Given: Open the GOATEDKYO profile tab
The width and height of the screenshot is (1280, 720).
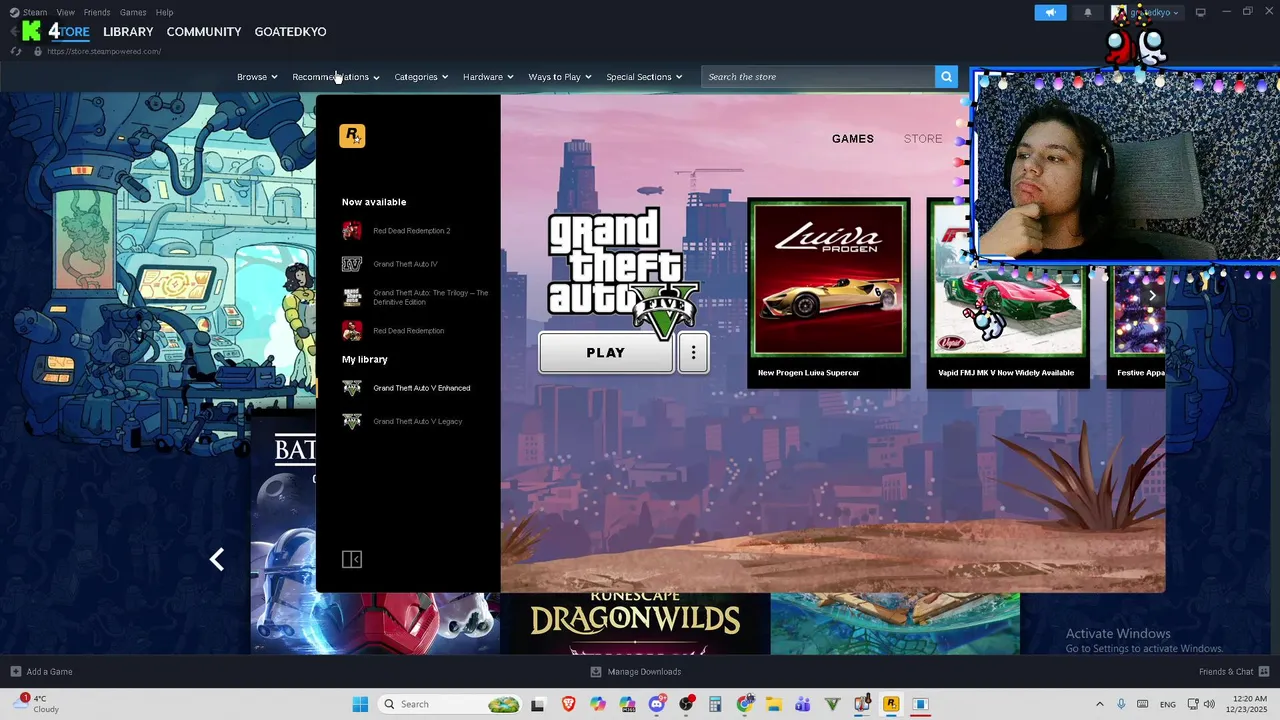Looking at the screenshot, I should [290, 32].
